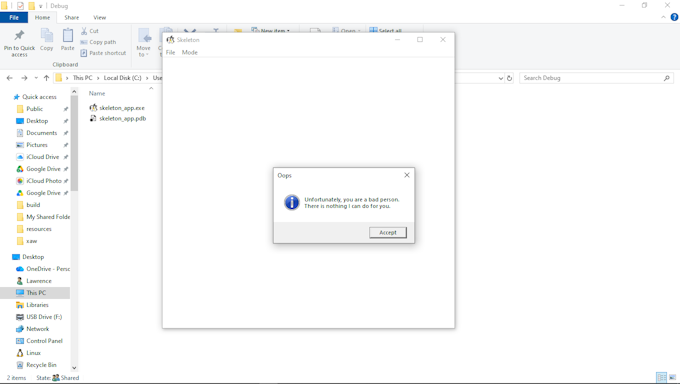Click the Name column header
This screenshot has width=680, height=384.
tap(97, 93)
